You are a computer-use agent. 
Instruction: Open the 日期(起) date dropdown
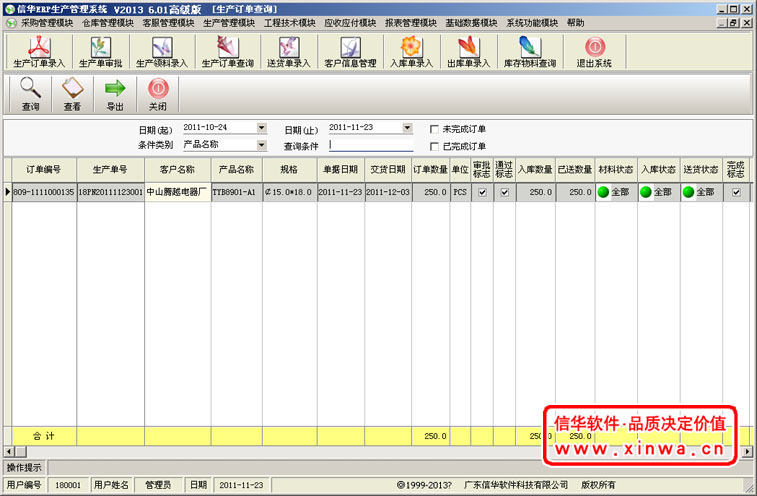click(262, 128)
